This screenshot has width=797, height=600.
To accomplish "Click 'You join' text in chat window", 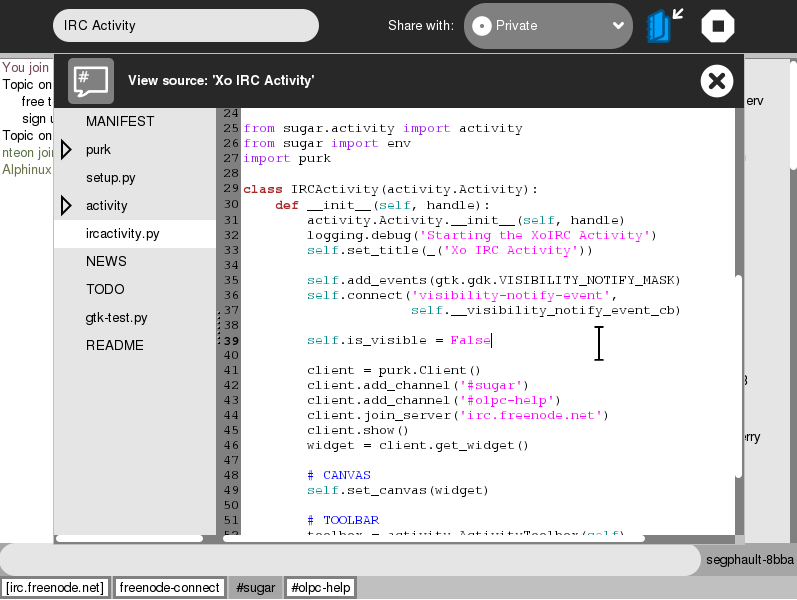I will (x=25, y=68).
